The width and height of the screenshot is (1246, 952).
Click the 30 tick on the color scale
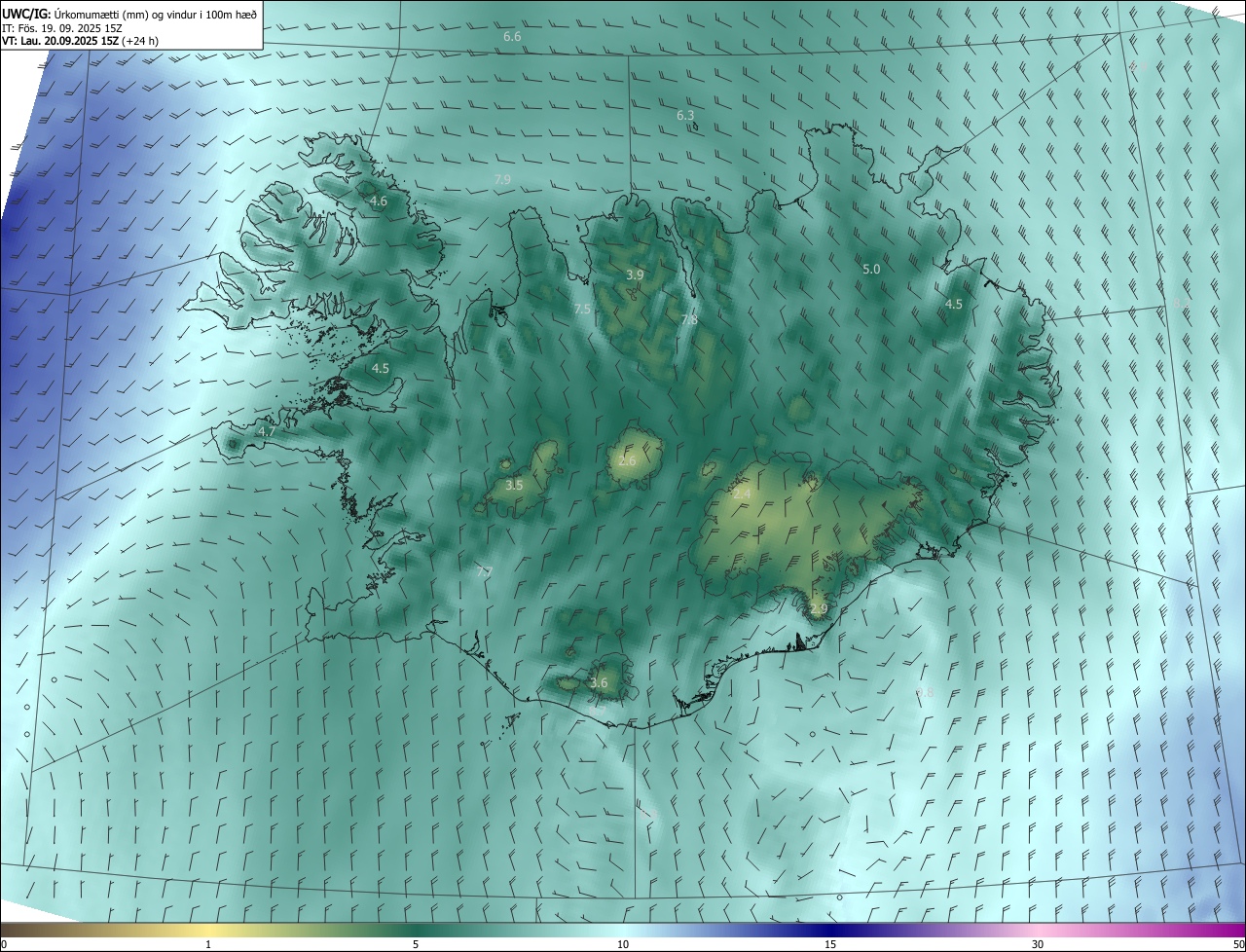[x=1038, y=944]
